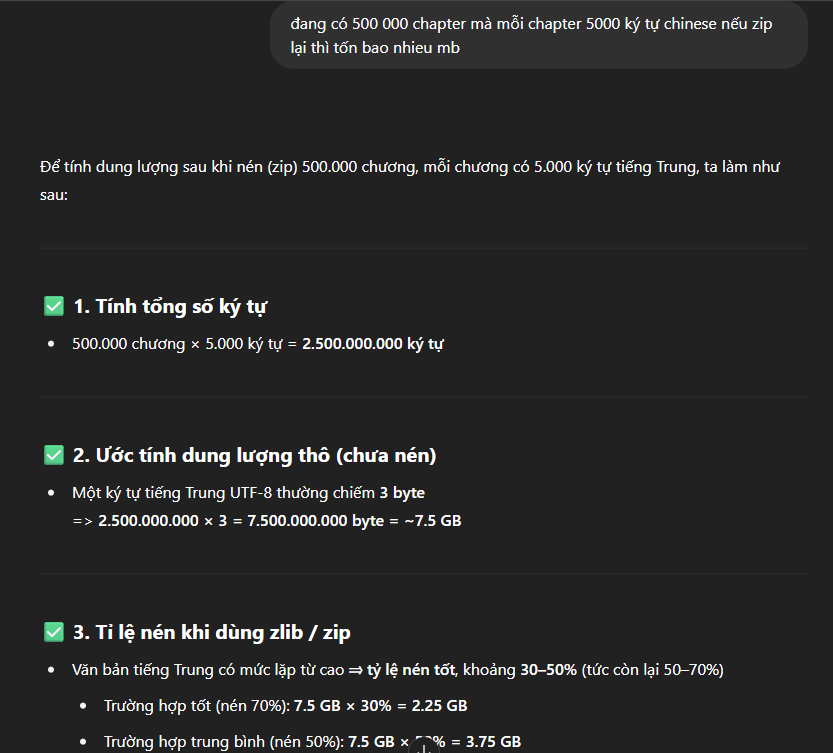Screen dimensions: 833x753
Task: Click the bold 30–50% figure
Action: pos(548,670)
